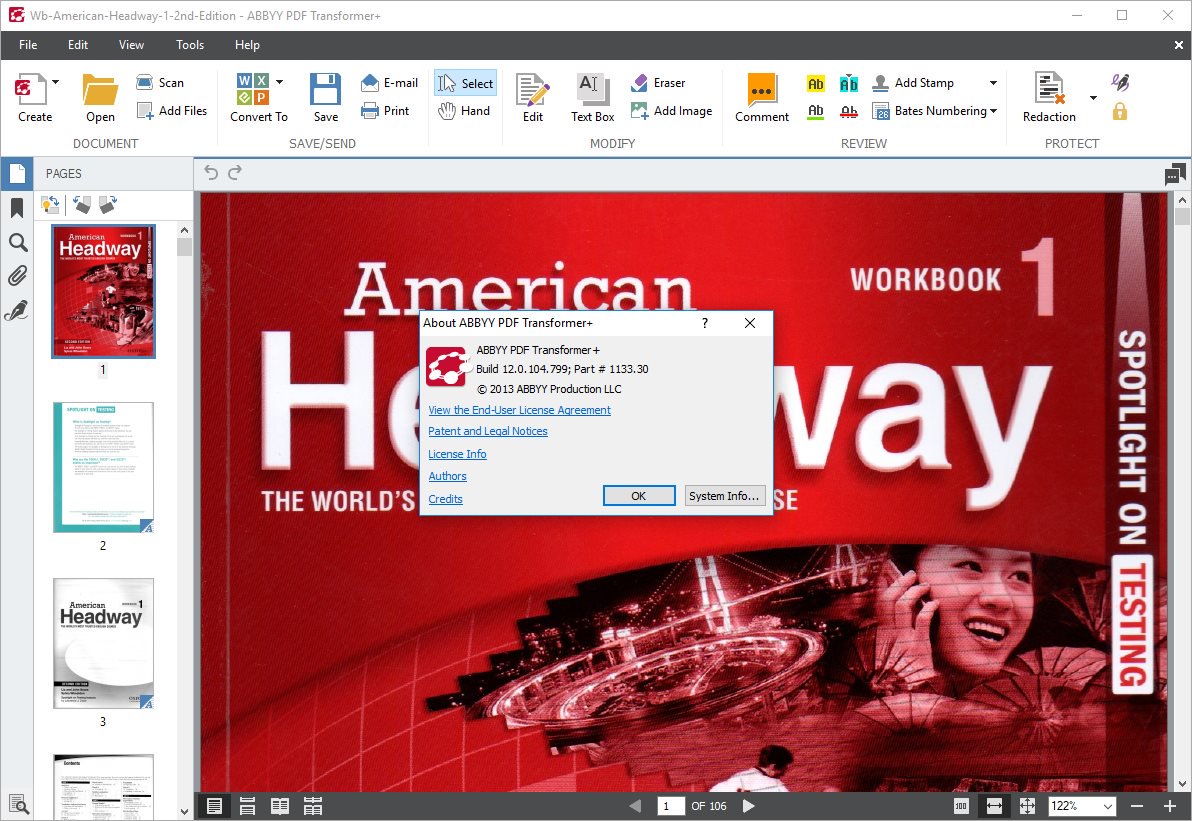Viewport: 1192px width, 821px height.
Task: Choose the Eraser tool
Action: coord(658,83)
